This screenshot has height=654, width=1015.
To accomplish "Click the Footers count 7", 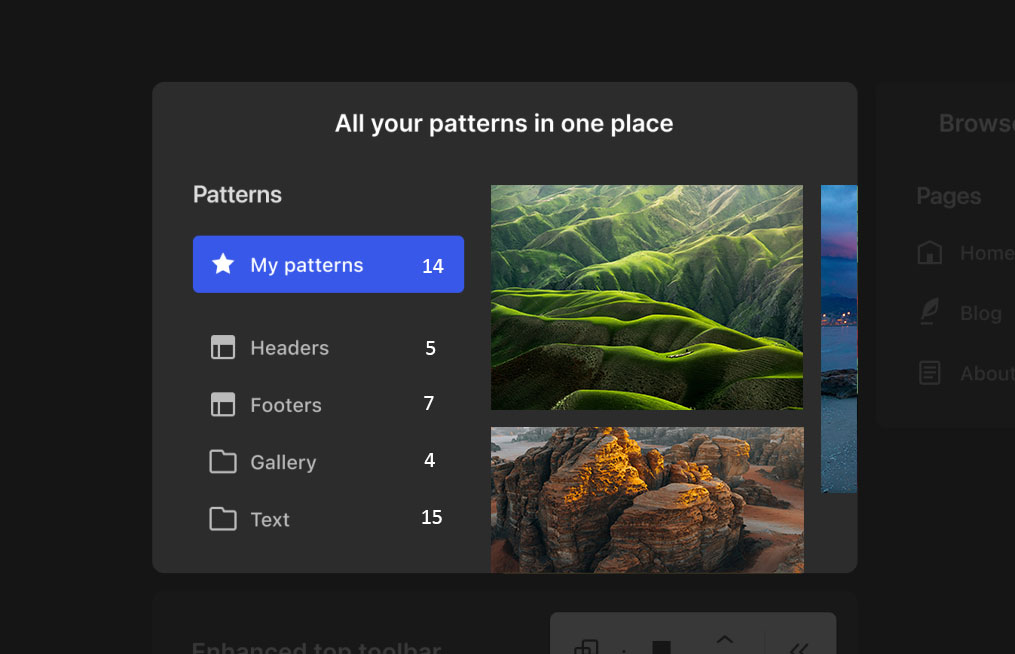I will (x=429, y=403).
